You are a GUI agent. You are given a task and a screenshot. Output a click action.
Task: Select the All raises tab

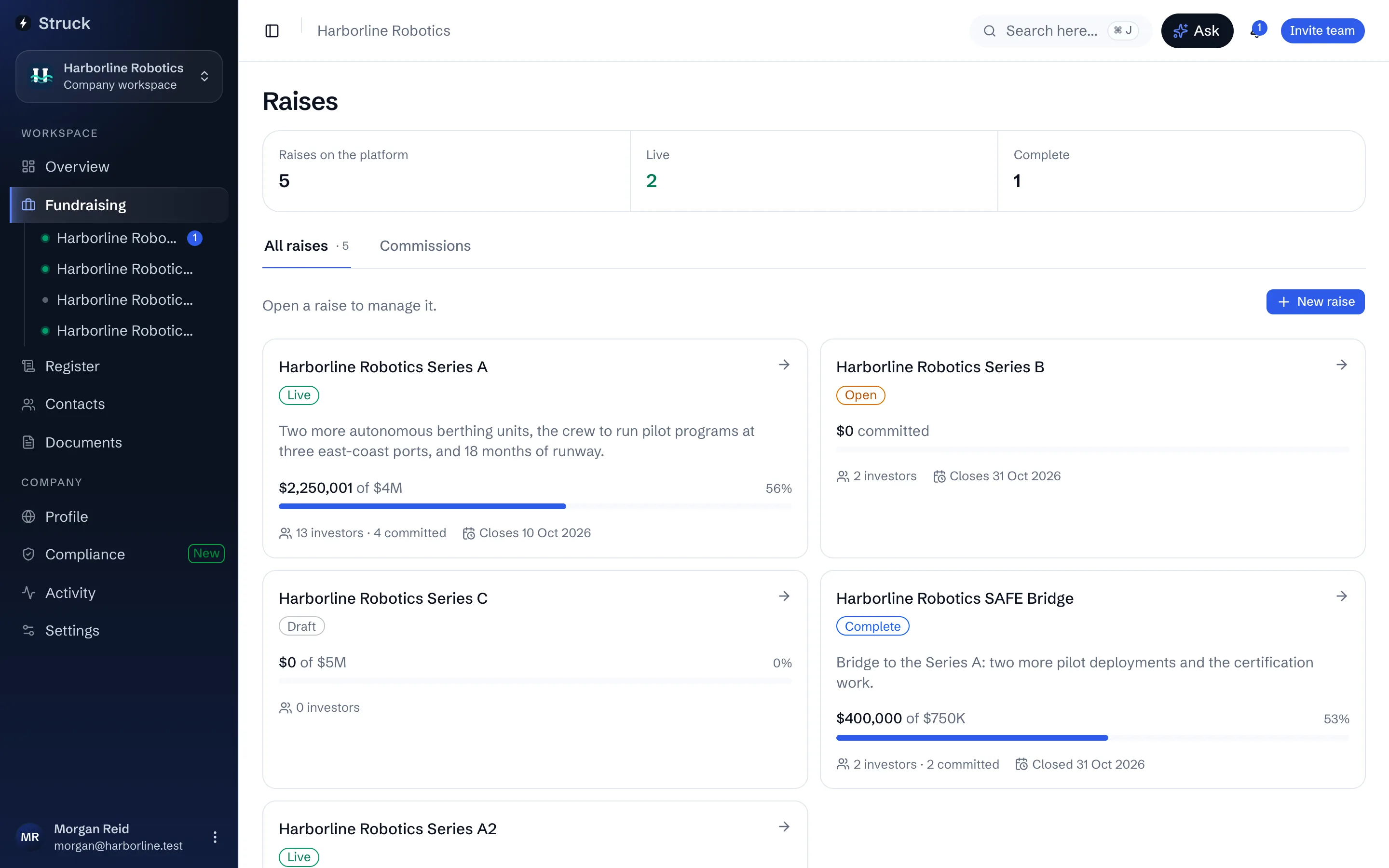pos(307,246)
